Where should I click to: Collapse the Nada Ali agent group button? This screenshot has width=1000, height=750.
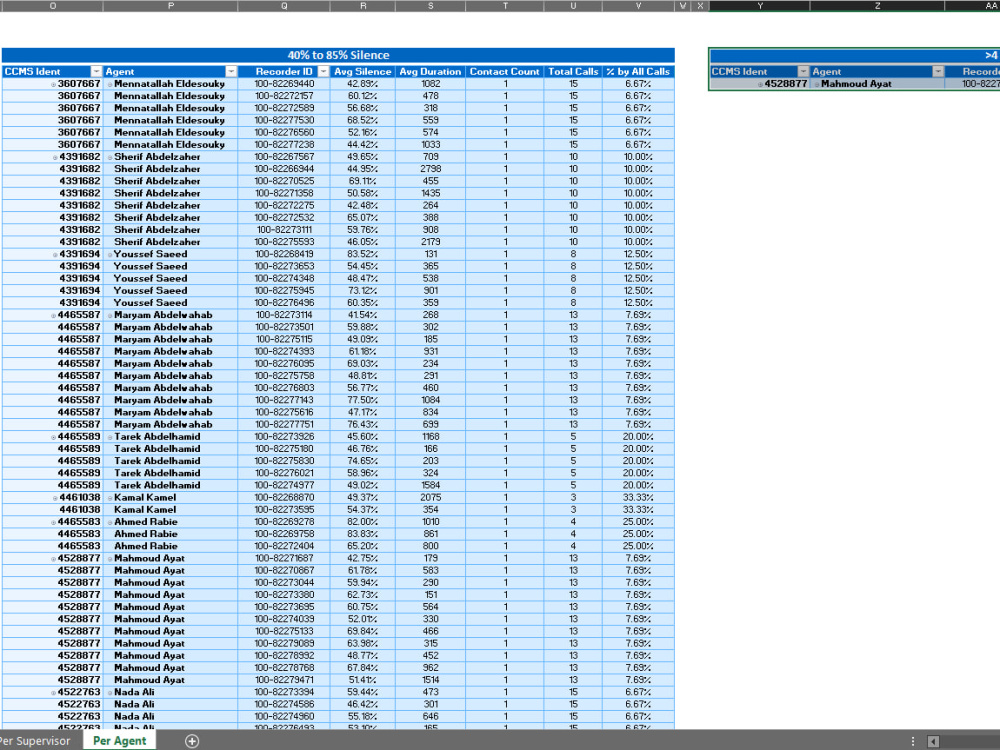click(x=110, y=693)
